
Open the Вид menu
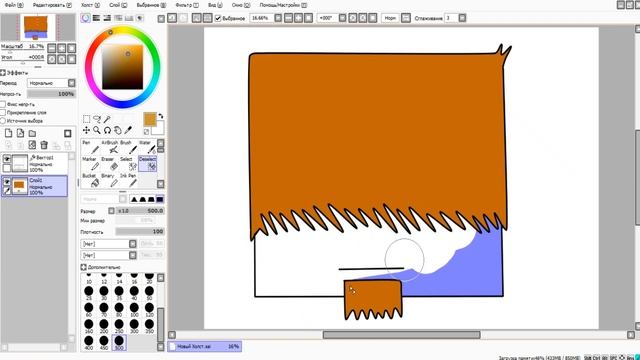(x=215, y=5)
